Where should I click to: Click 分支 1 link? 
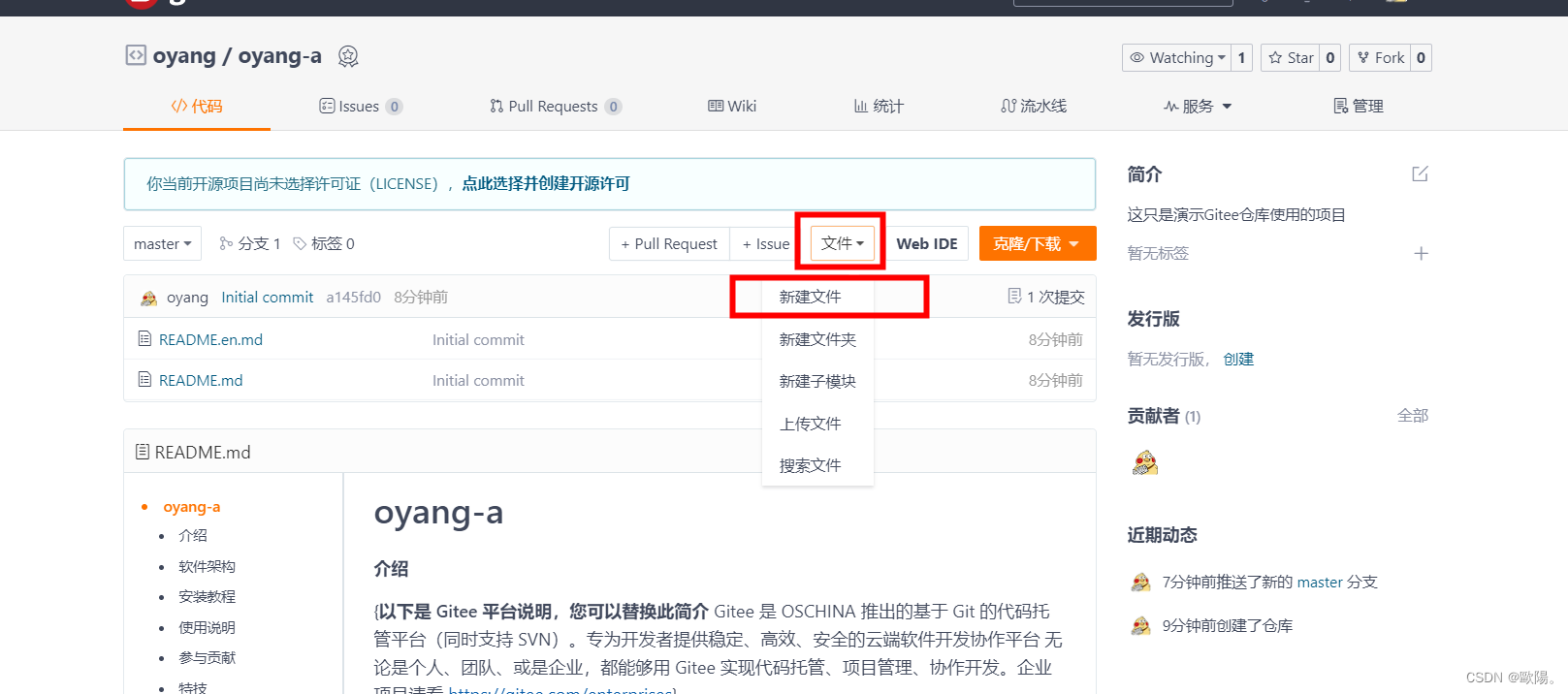click(x=250, y=243)
